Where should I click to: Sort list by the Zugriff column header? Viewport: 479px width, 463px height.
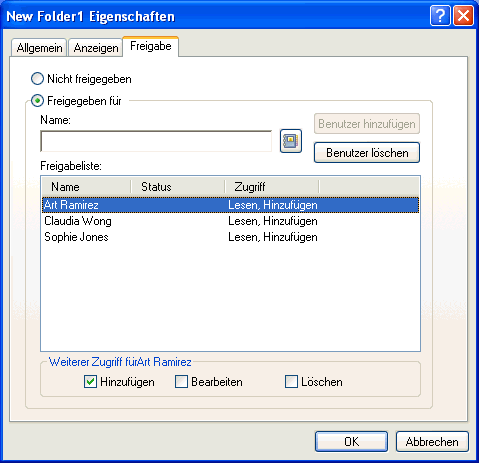pos(272,187)
